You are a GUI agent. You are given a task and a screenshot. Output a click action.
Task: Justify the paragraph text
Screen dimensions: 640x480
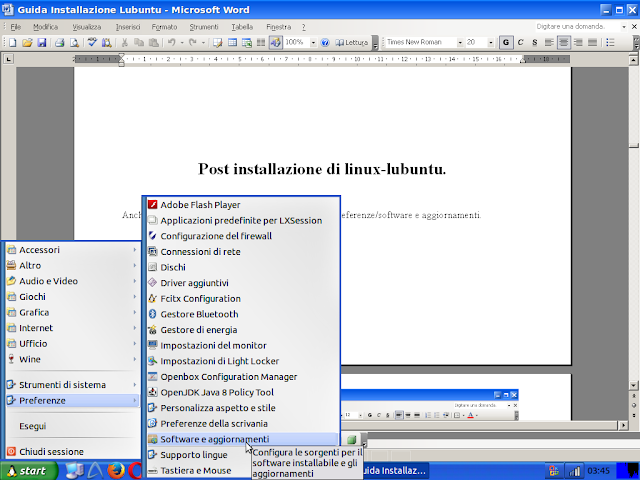pos(592,42)
